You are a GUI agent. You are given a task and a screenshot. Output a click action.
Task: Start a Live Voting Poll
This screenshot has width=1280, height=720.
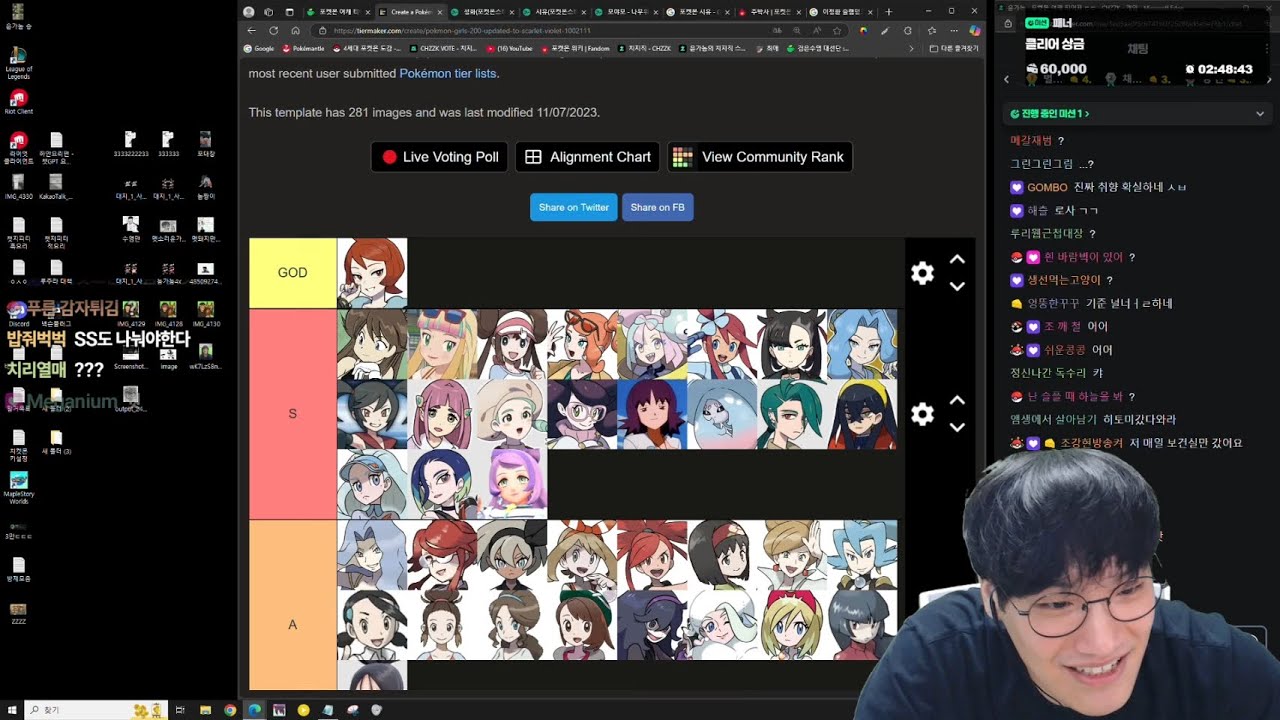(439, 157)
